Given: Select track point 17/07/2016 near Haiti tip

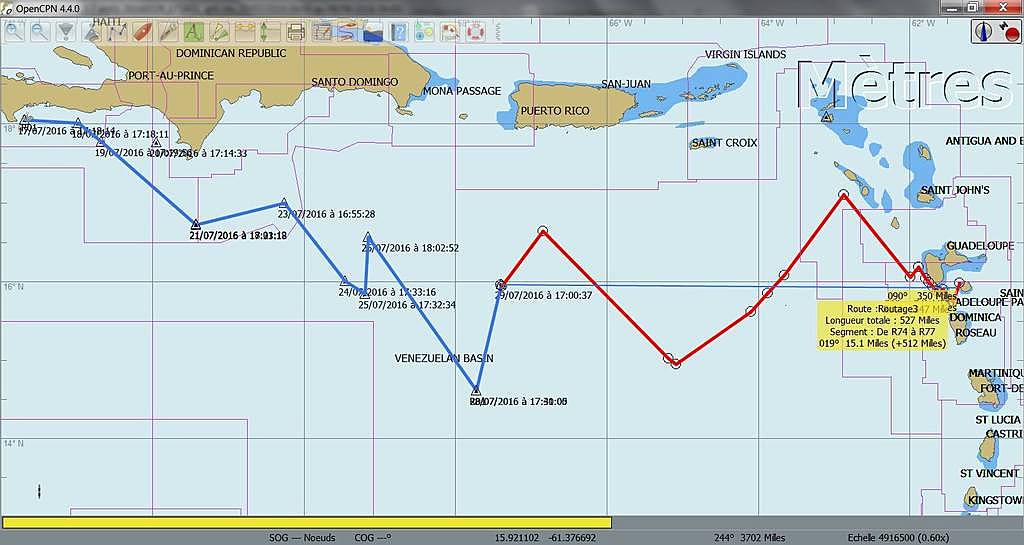Looking at the screenshot, I should [24, 120].
